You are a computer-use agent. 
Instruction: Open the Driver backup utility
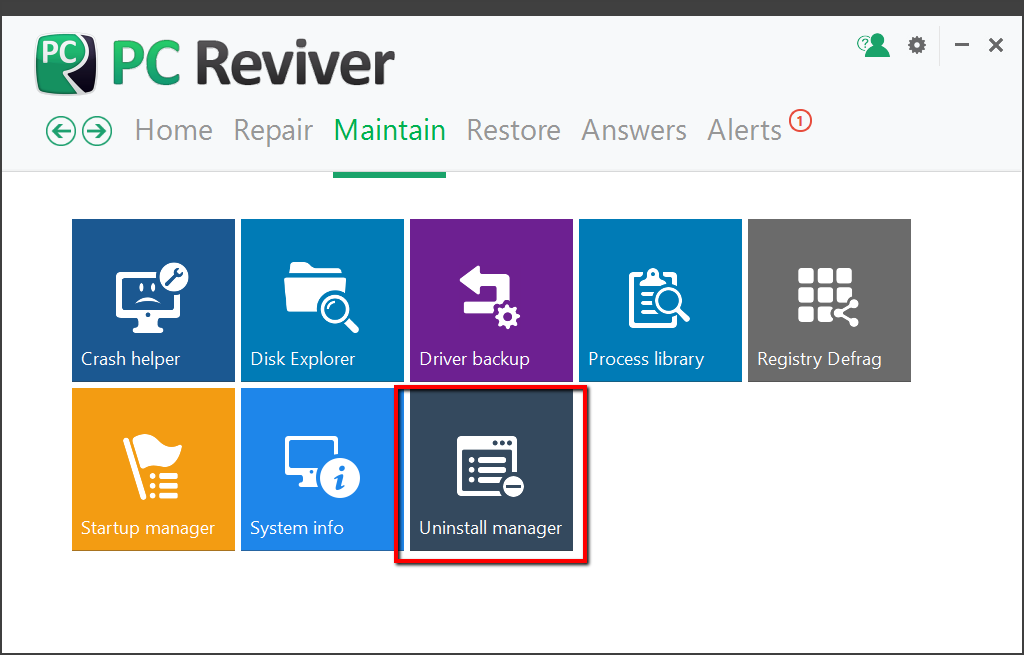[490, 300]
